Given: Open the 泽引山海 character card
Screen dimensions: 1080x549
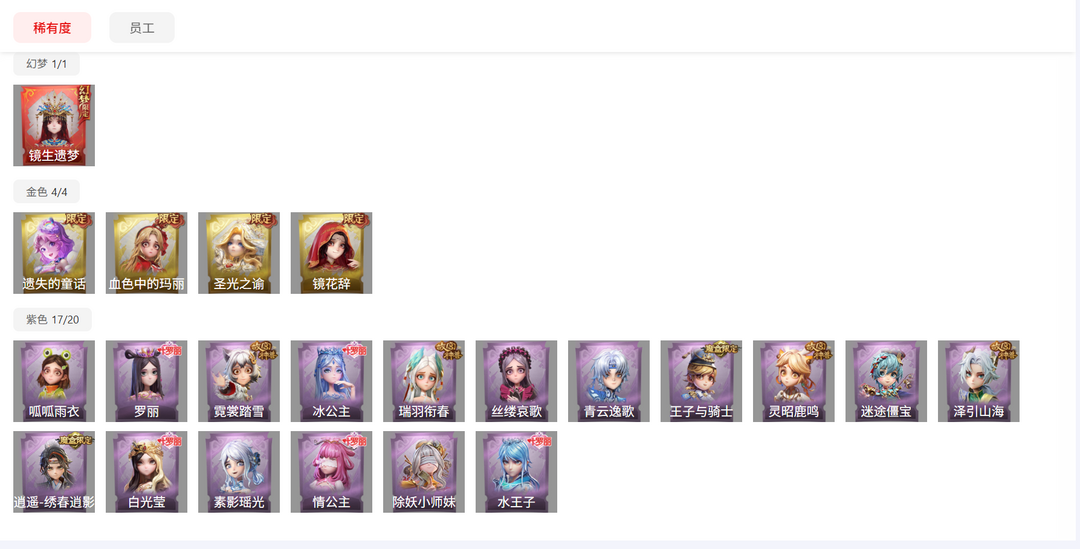Looking at the screenshot, I should pyautogui.click(x=979, y=381).
